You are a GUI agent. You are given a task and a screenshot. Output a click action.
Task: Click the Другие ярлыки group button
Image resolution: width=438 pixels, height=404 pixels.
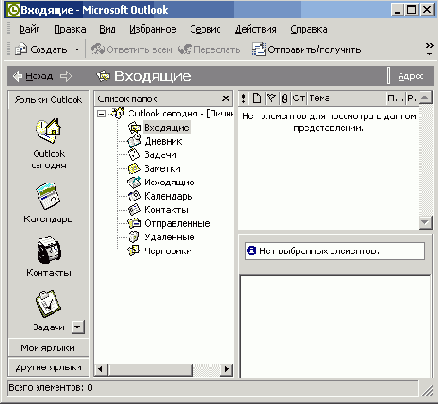48,367
